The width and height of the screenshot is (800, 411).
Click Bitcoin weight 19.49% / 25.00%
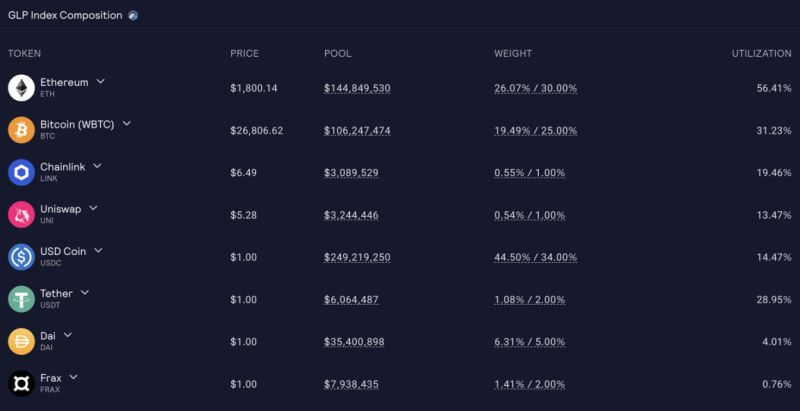(535, 130)
